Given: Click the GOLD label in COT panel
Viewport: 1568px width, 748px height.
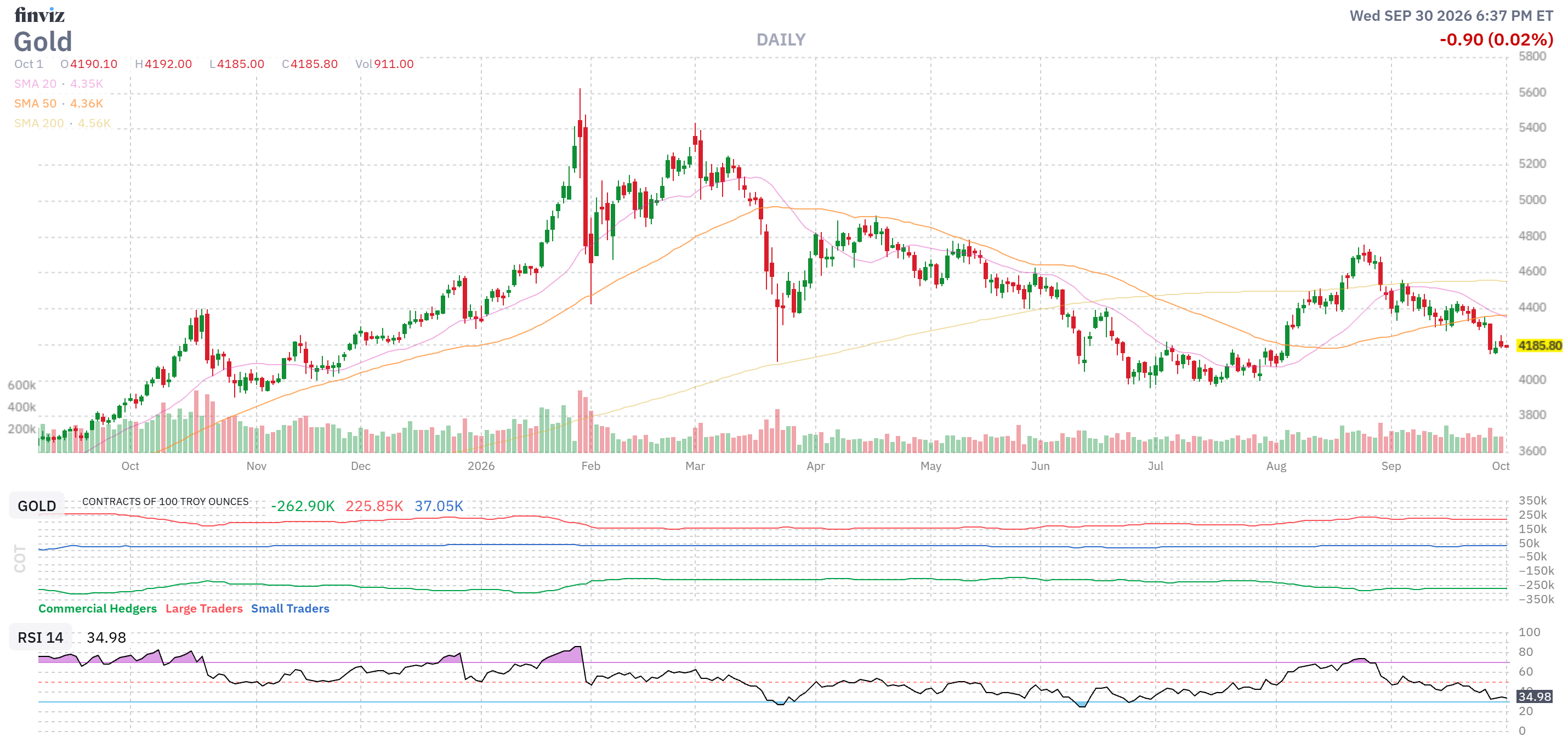Looking at the screenshot, I should (x=37, y=506).
